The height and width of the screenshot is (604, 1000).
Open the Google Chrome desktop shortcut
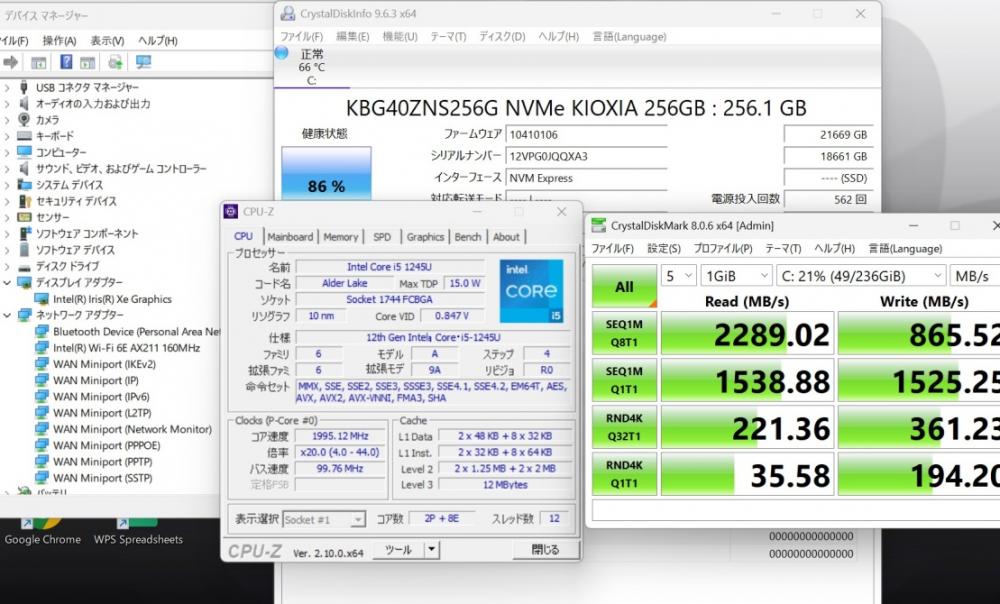43,533
